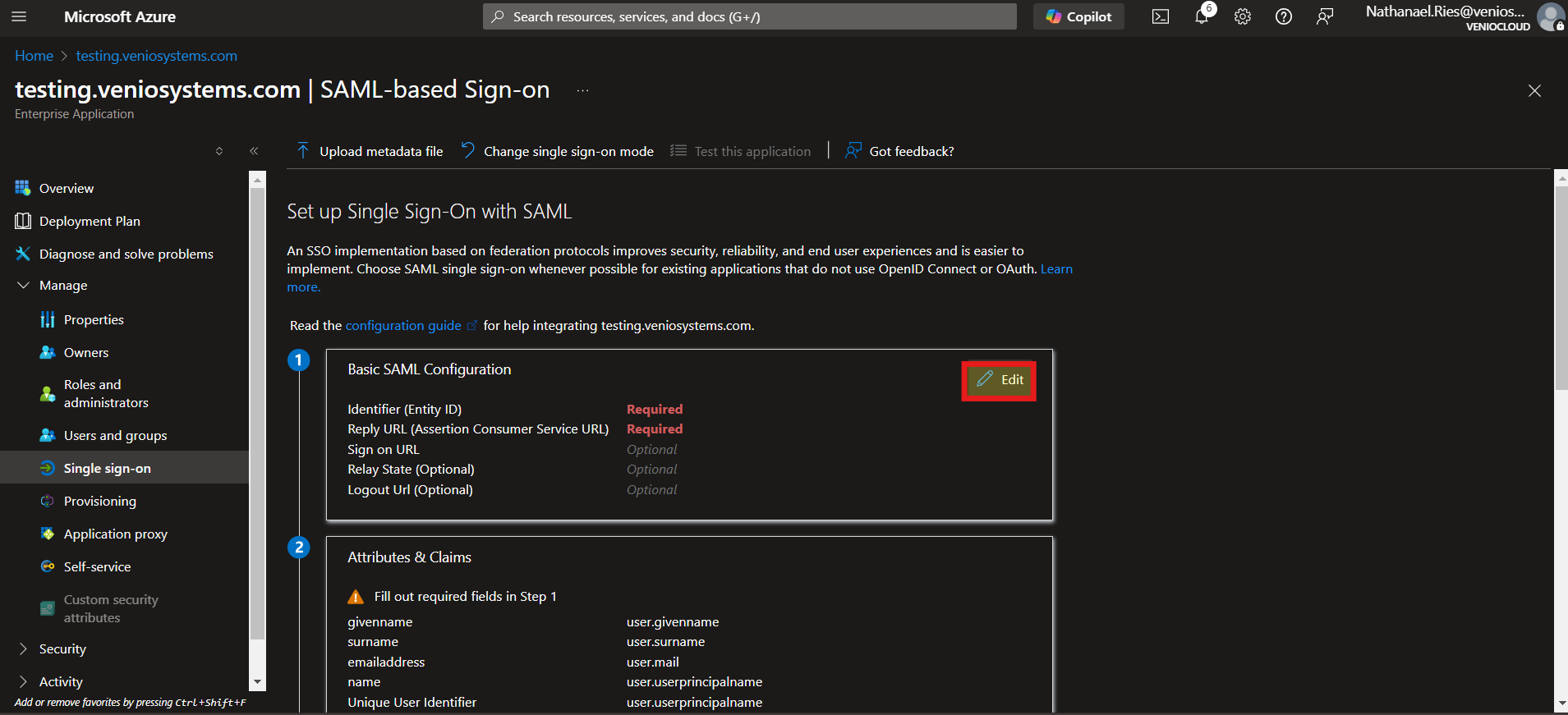Click the sidebar scrollbar down arrow
The image size is (1568, 715).
coord(257,682)
